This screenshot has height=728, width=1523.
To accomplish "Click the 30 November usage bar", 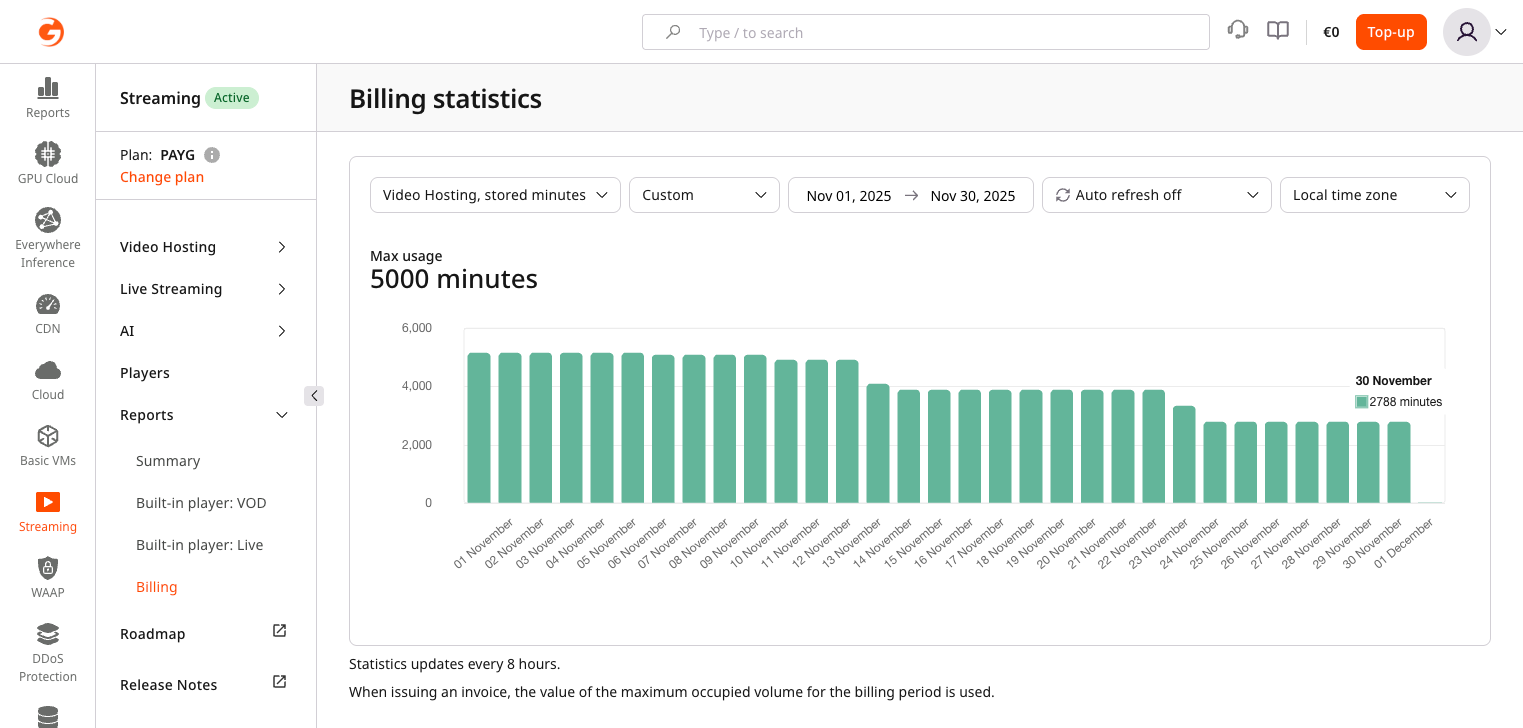I will [1397, 460].
